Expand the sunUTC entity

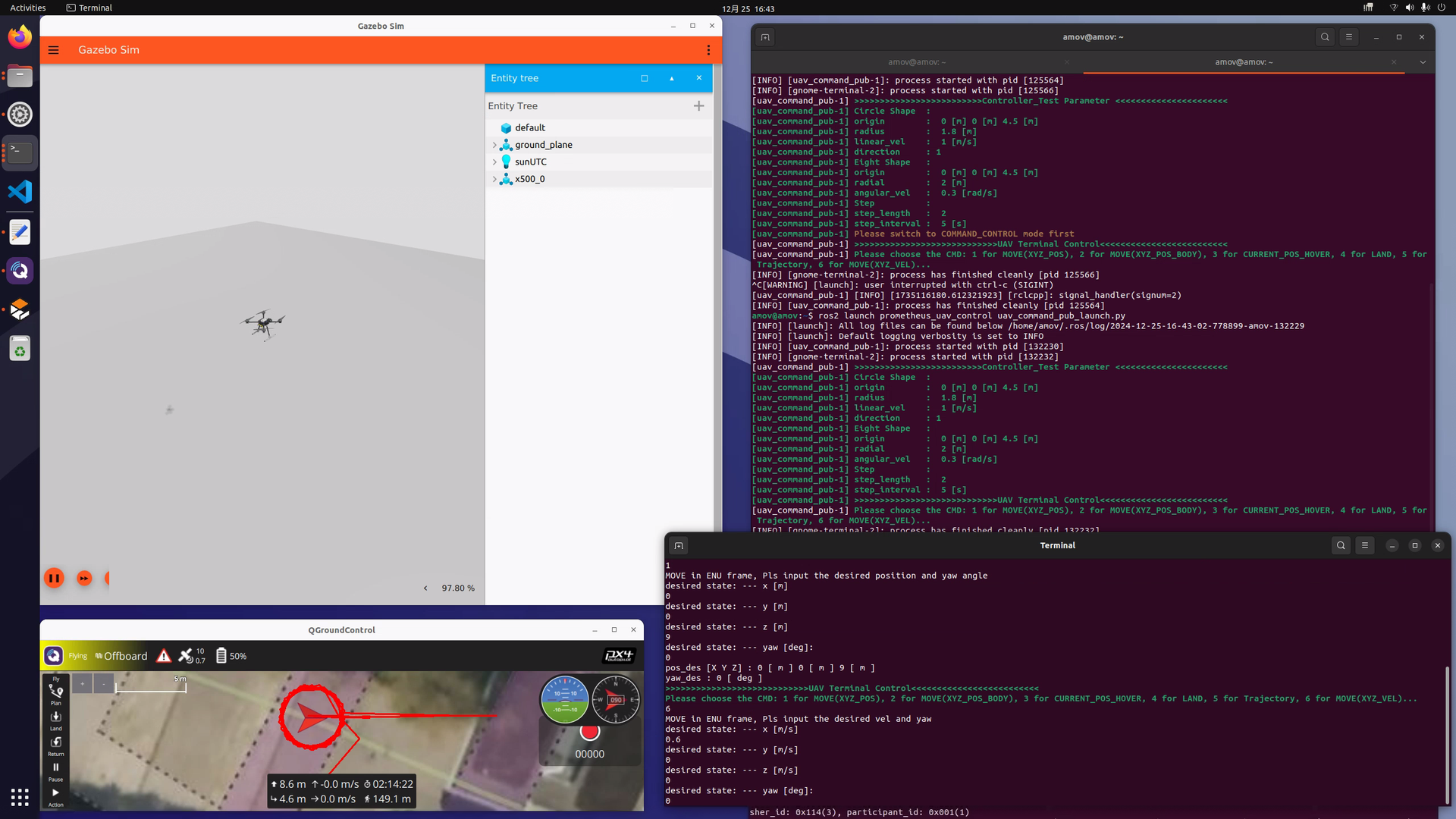tap(494, 162)
